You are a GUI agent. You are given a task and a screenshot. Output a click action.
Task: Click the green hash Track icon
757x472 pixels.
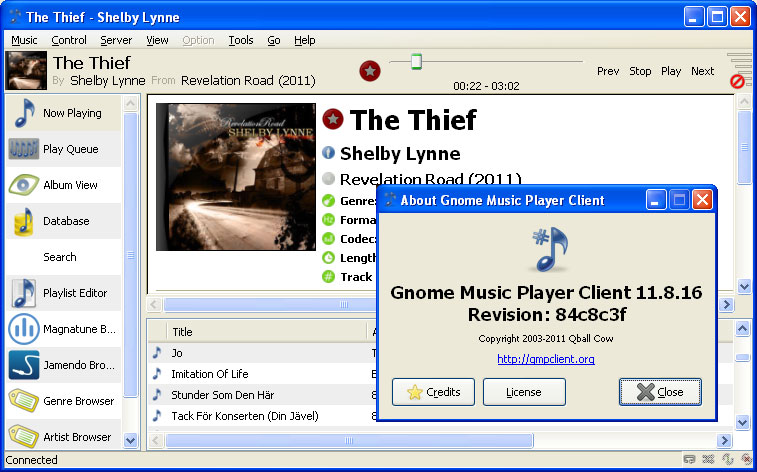click(328, 277)
